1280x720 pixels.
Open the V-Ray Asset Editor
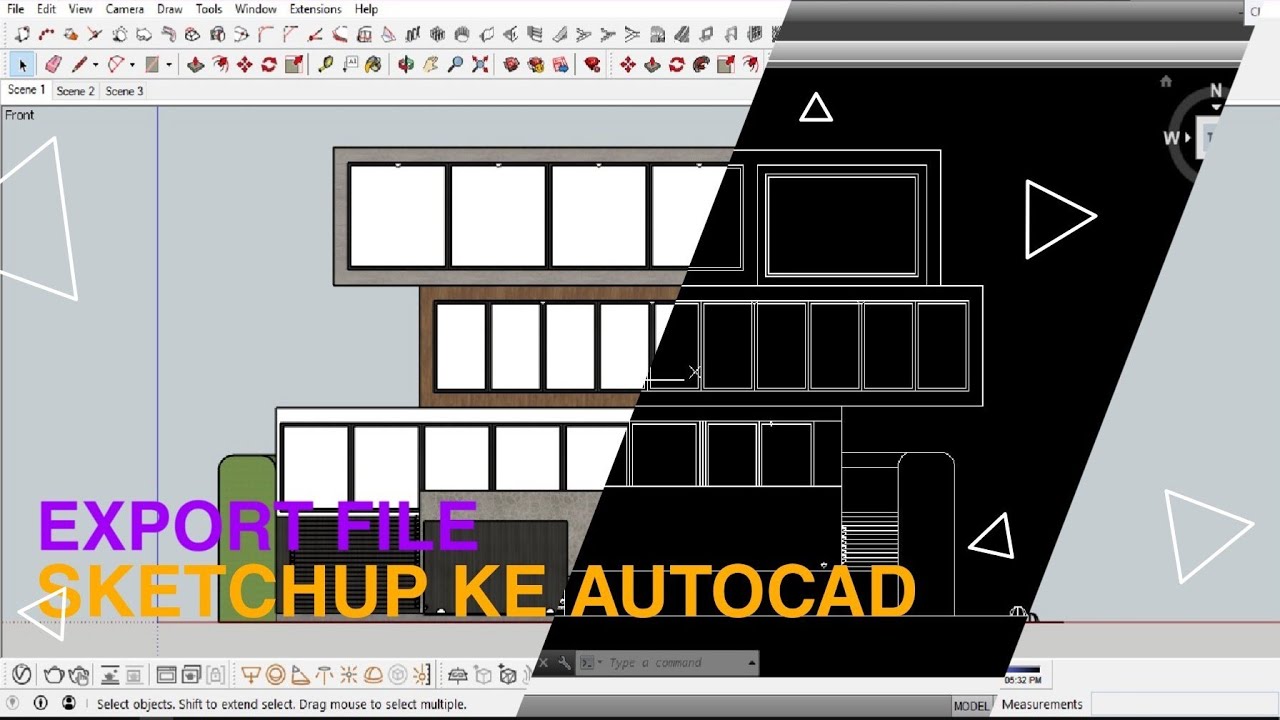click(22, 675)
